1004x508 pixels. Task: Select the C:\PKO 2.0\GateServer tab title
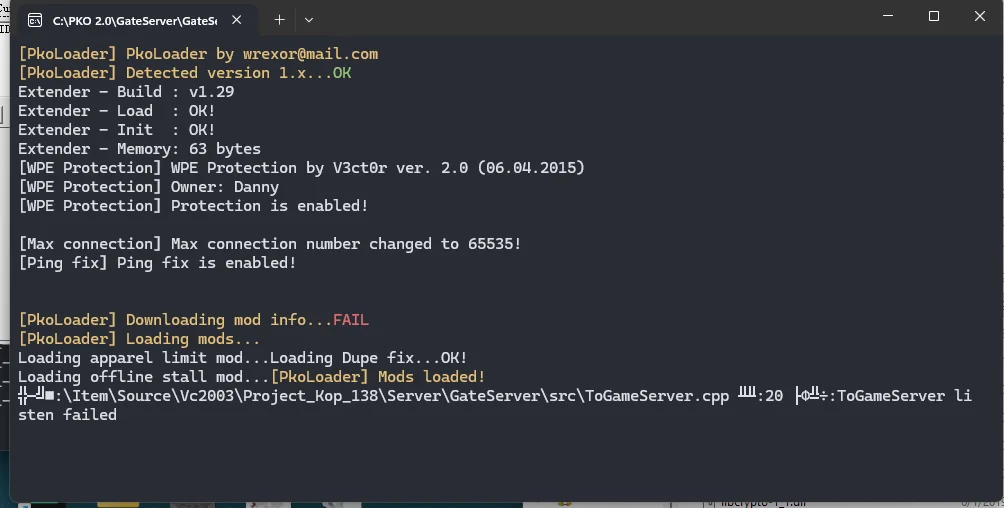tap(133, 20)
